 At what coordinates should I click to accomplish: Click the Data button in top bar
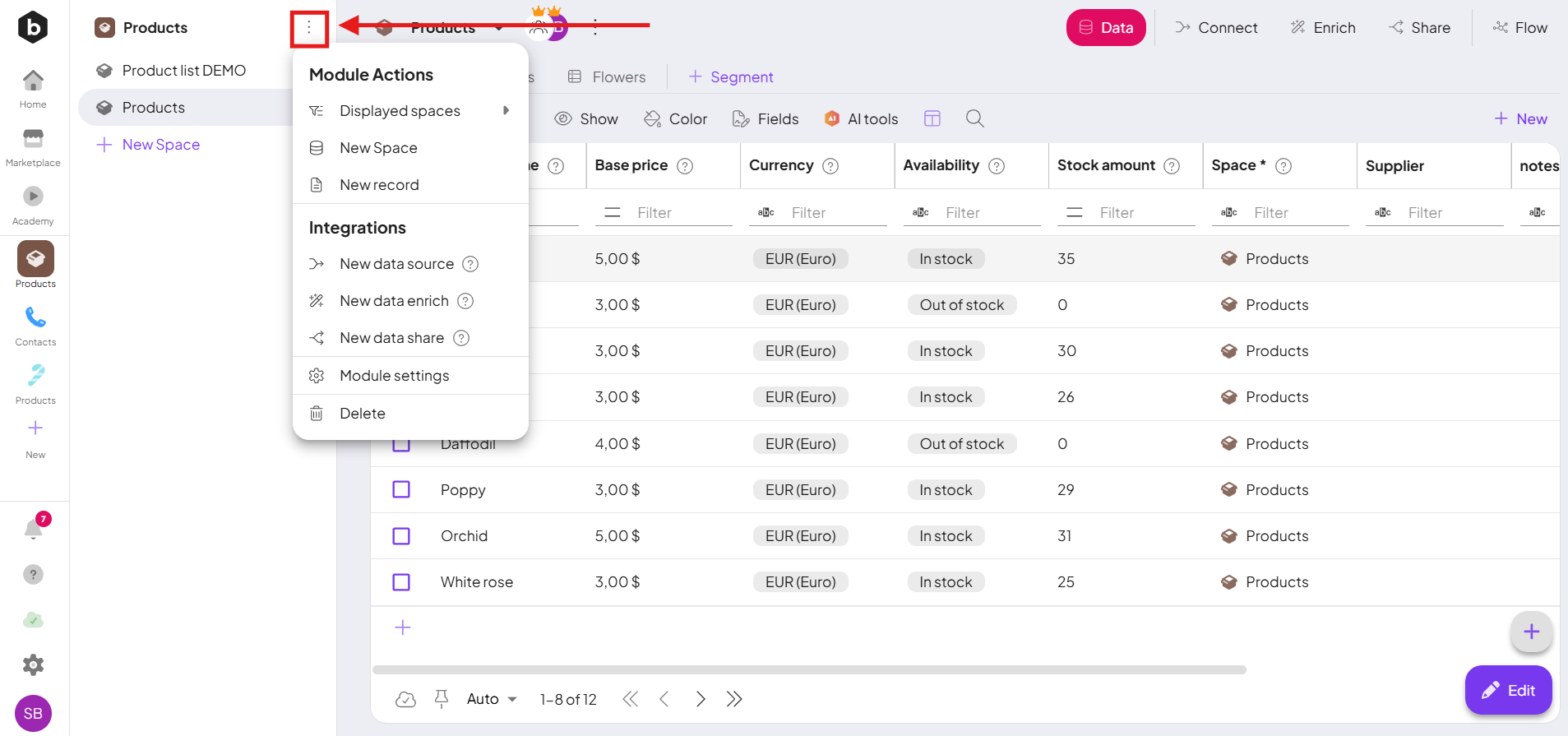pos(1105,28)
